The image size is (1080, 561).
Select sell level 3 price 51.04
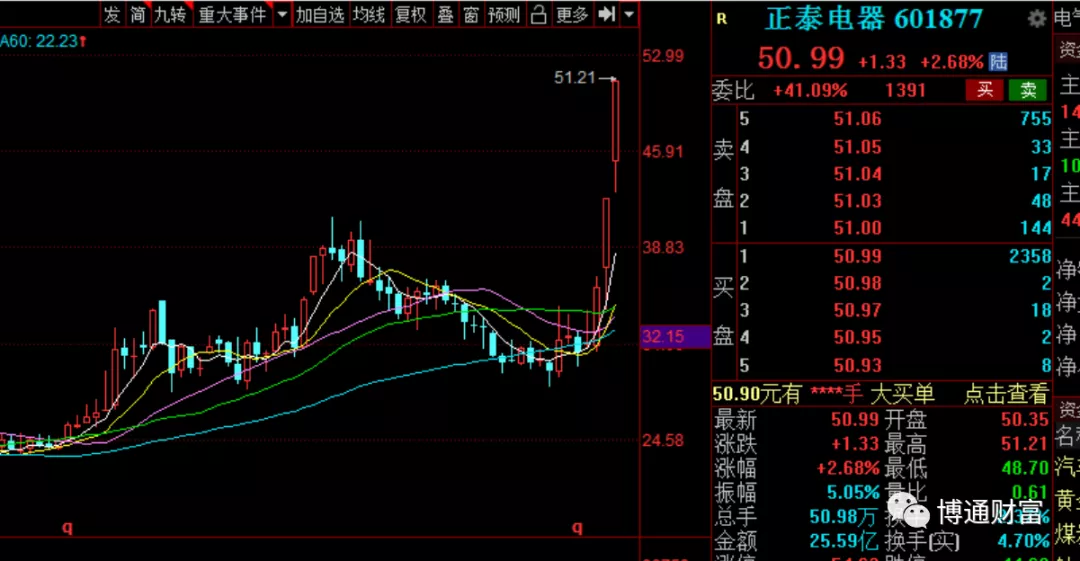857,173
